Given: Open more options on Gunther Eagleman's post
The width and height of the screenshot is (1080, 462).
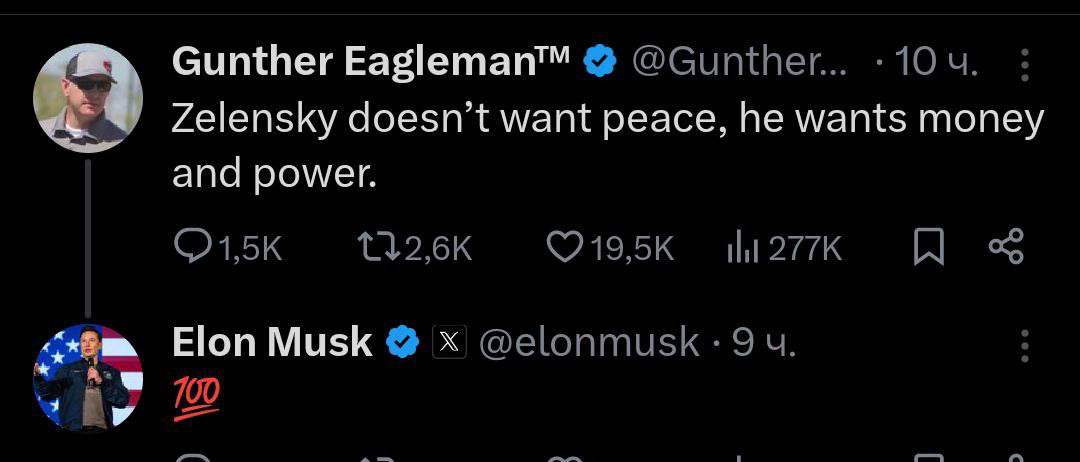Looking at the screenshot, I should point(1024,65).
